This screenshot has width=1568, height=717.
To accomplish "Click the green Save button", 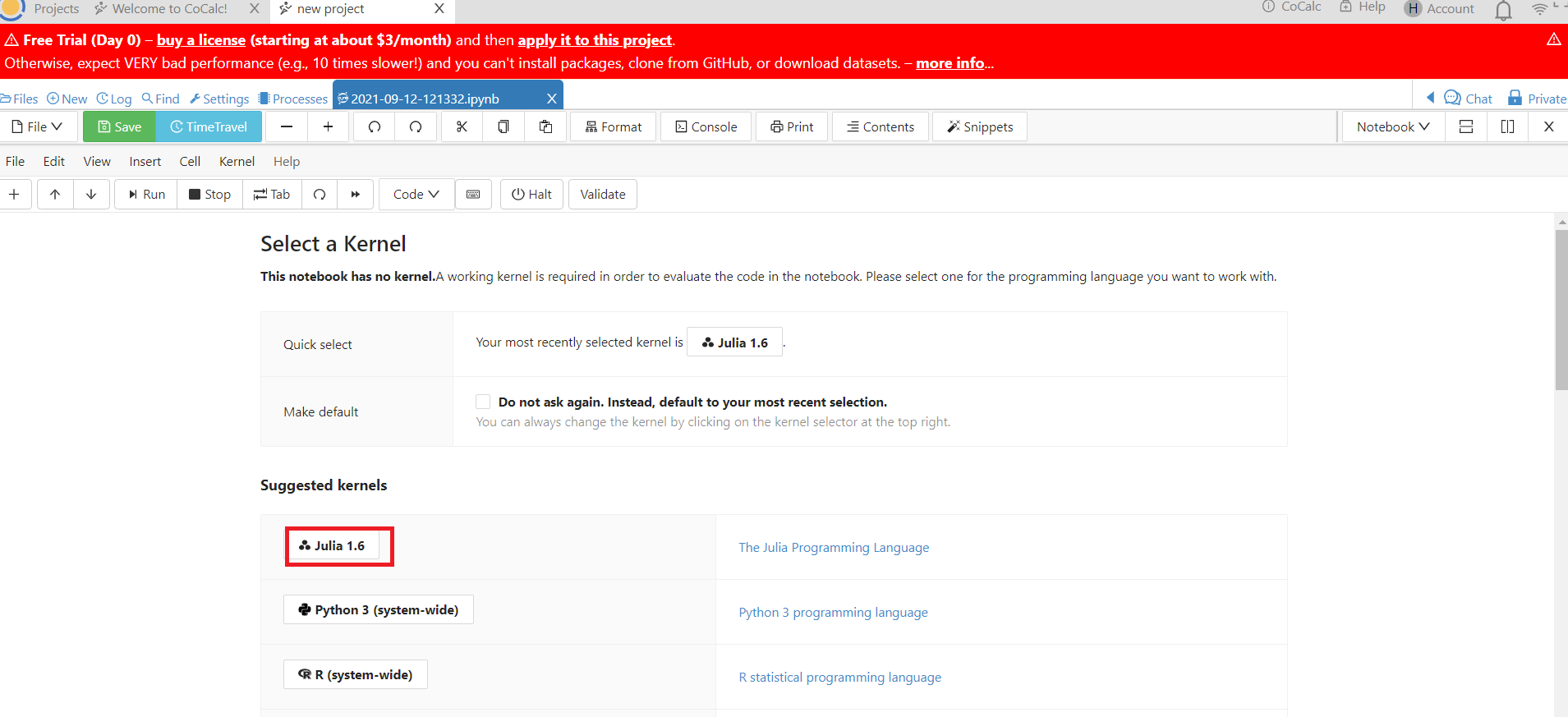I will pos(119,126).
